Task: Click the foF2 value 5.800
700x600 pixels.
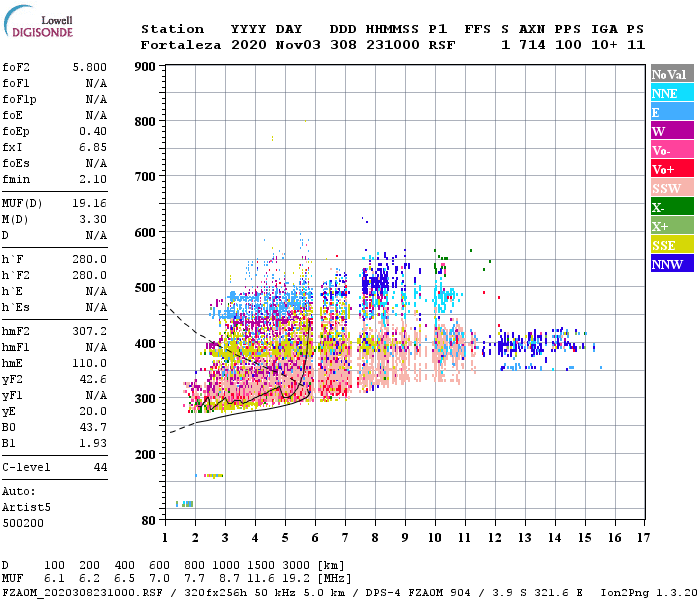Action: (x=89, y=67)
